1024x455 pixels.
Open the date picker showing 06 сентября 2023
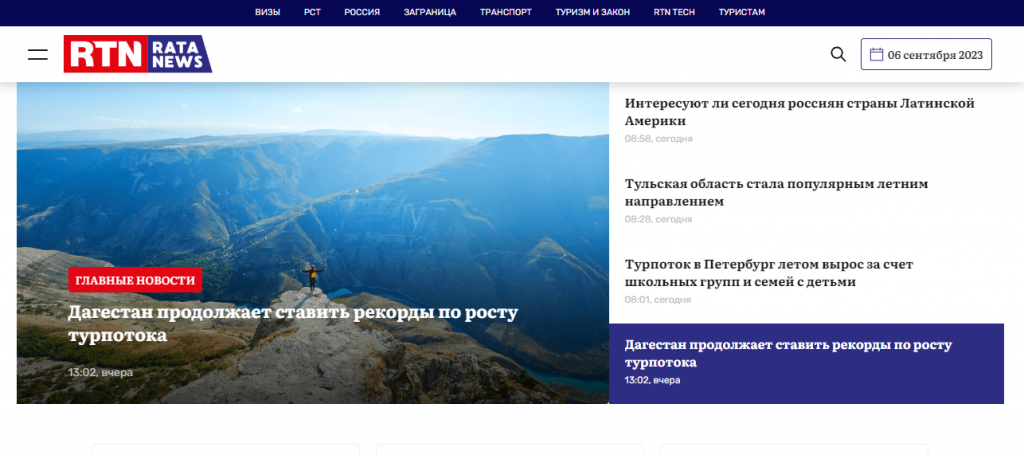(926, 54)
